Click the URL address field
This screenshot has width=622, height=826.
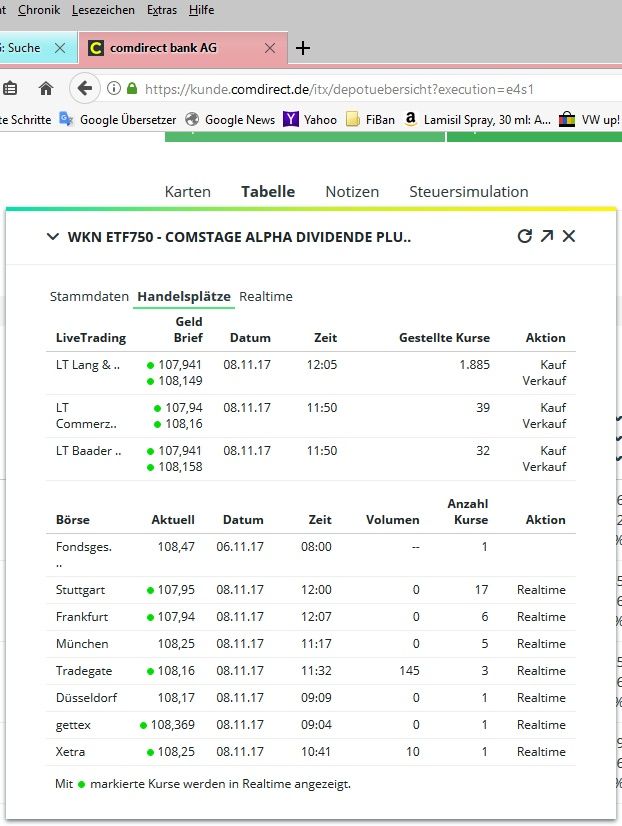coord(380,88)
